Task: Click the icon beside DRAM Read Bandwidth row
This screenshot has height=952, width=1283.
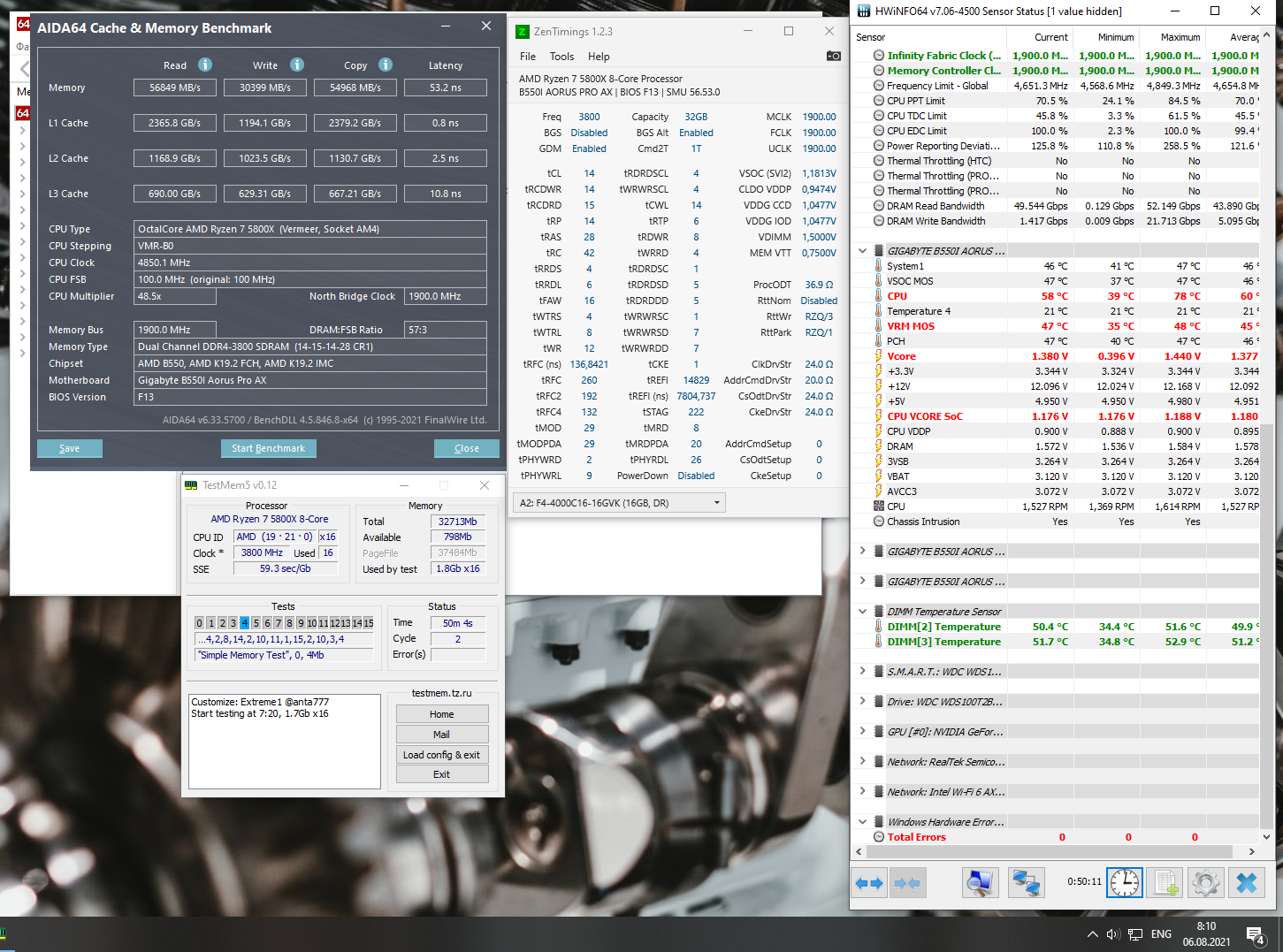Action: 879,206
